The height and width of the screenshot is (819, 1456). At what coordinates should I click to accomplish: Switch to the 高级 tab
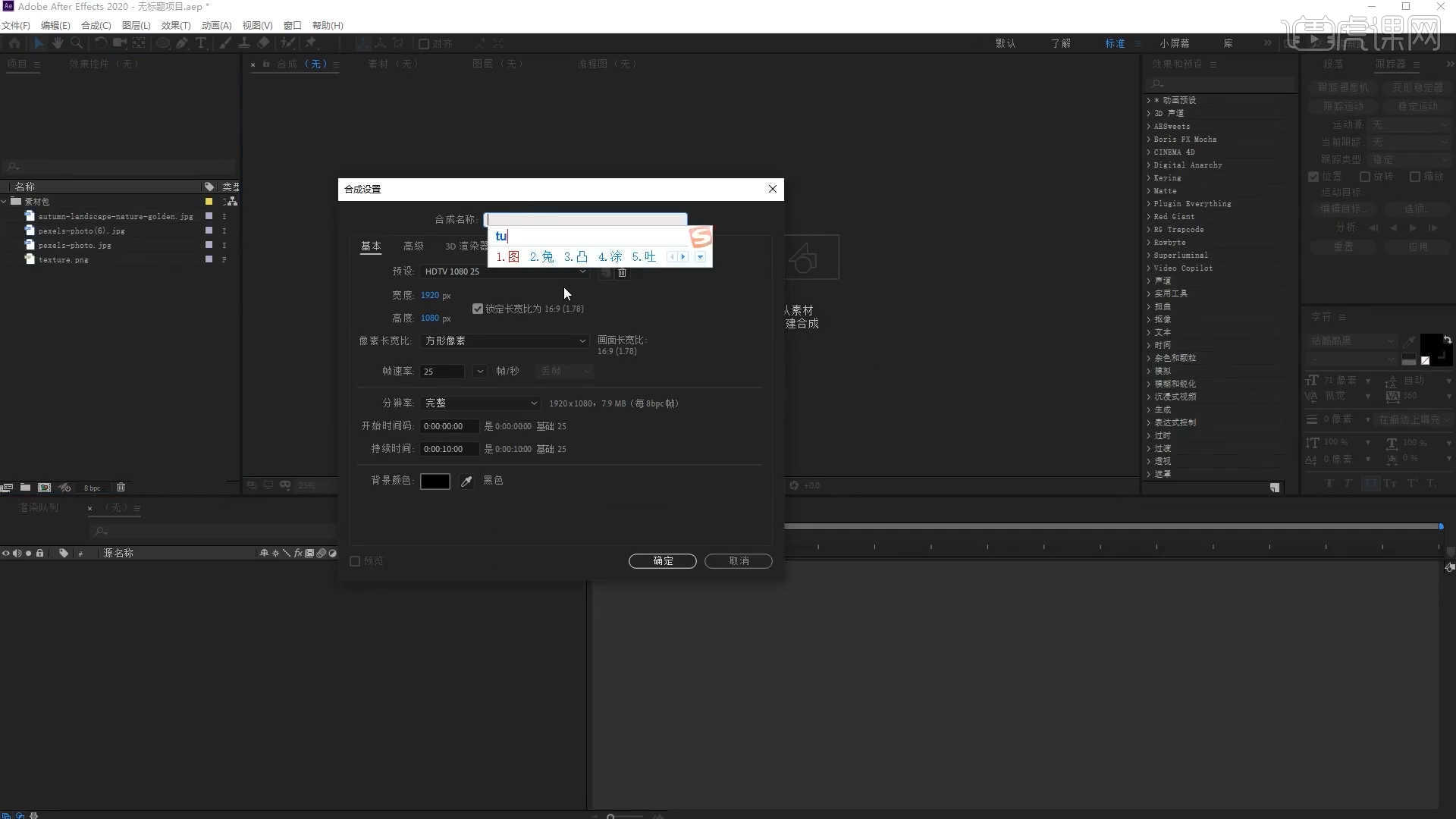pyautogui.click(x=413, y=246)
